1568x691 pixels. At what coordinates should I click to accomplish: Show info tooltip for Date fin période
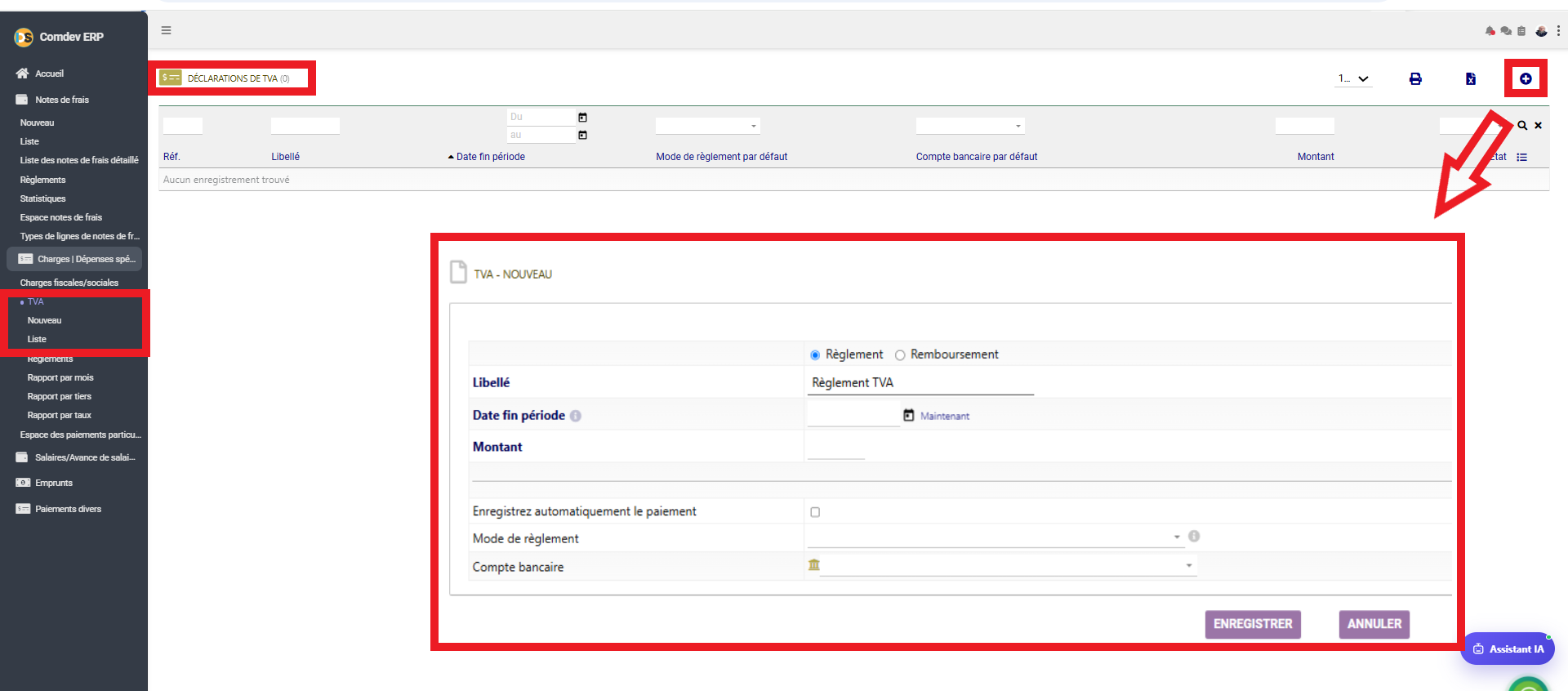[576, 416]
